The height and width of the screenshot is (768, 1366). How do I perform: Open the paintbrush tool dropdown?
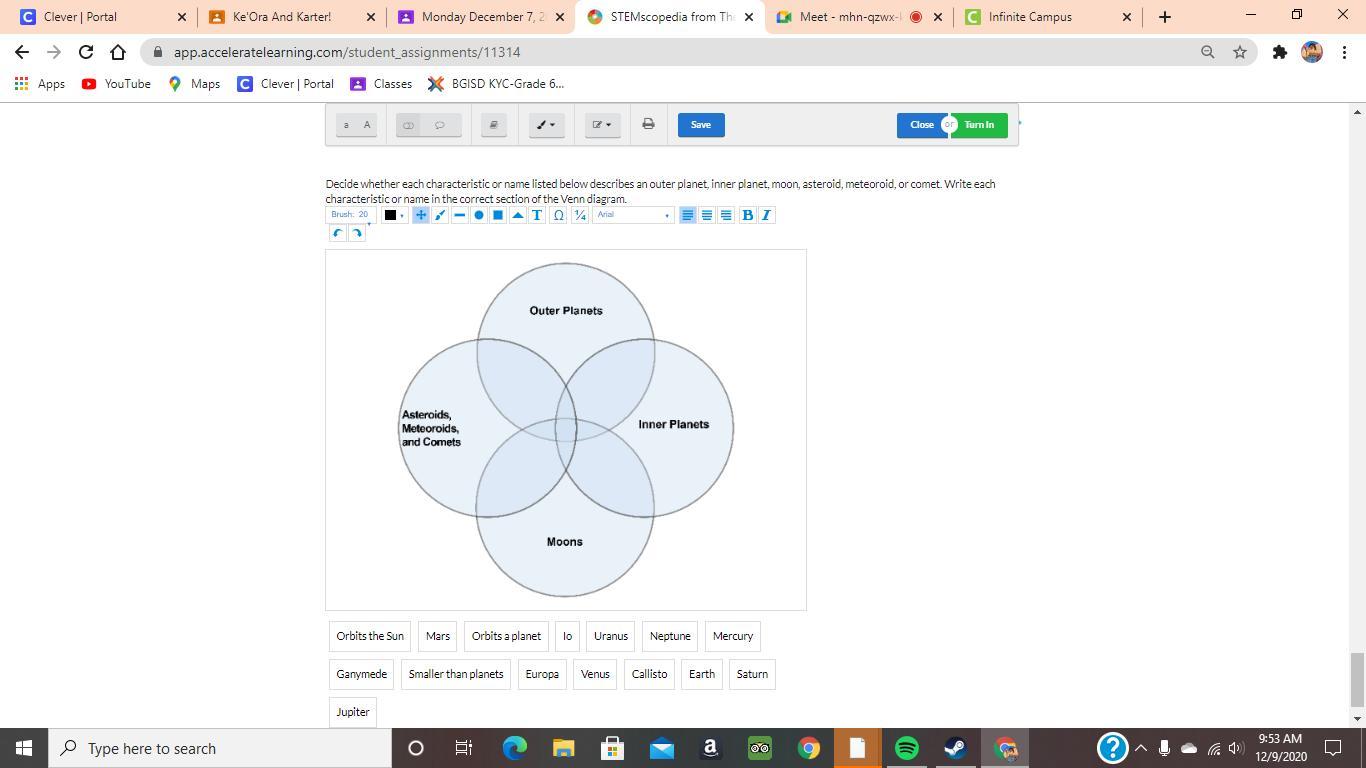click(x=546, y=125)
